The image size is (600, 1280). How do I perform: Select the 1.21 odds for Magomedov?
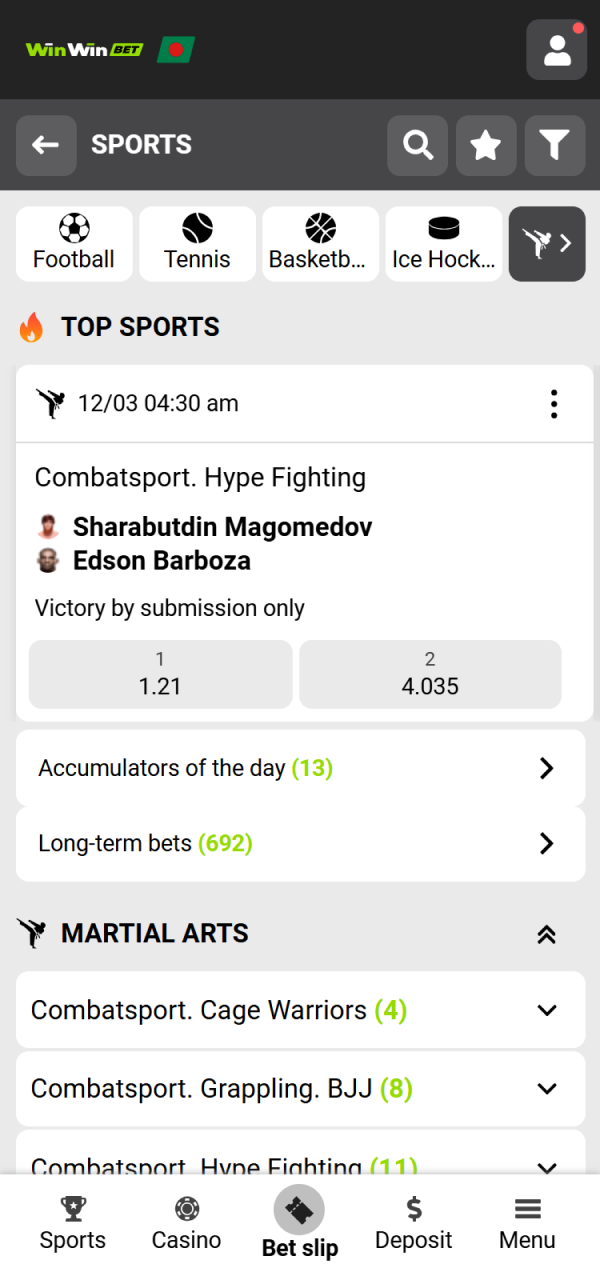point(160,674)
